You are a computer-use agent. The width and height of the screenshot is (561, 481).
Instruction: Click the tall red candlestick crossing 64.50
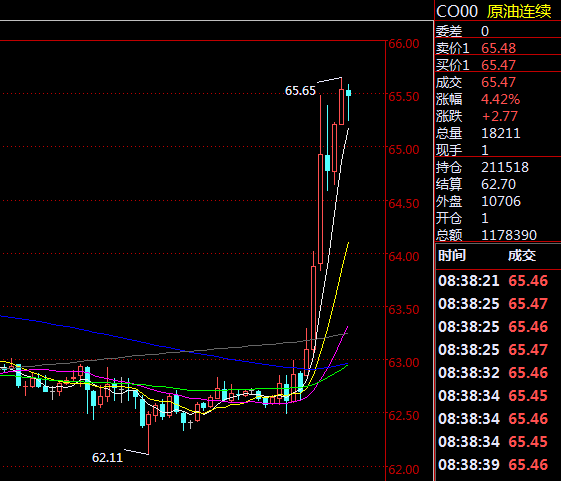coord(320,209)
